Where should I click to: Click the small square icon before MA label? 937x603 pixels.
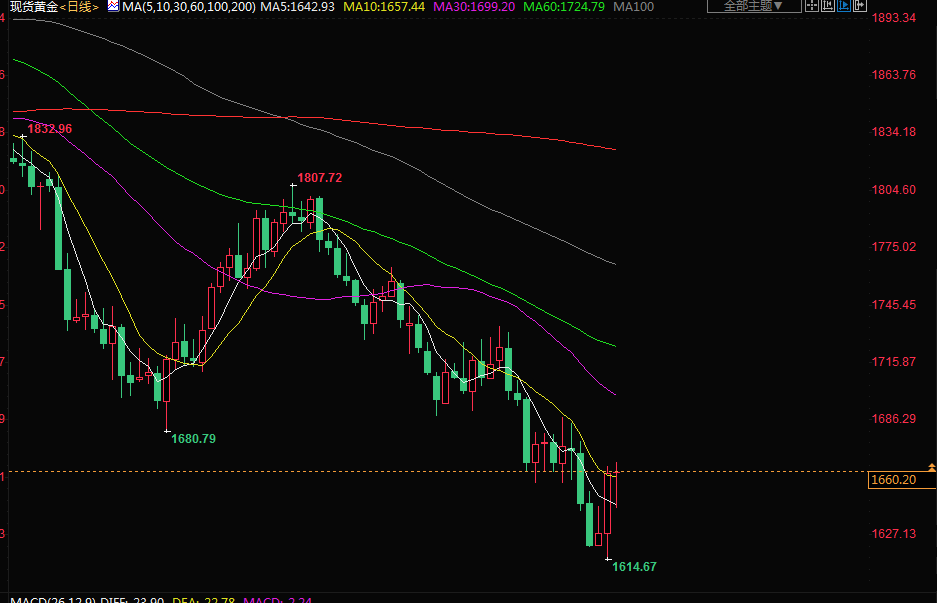pos(114,7)
